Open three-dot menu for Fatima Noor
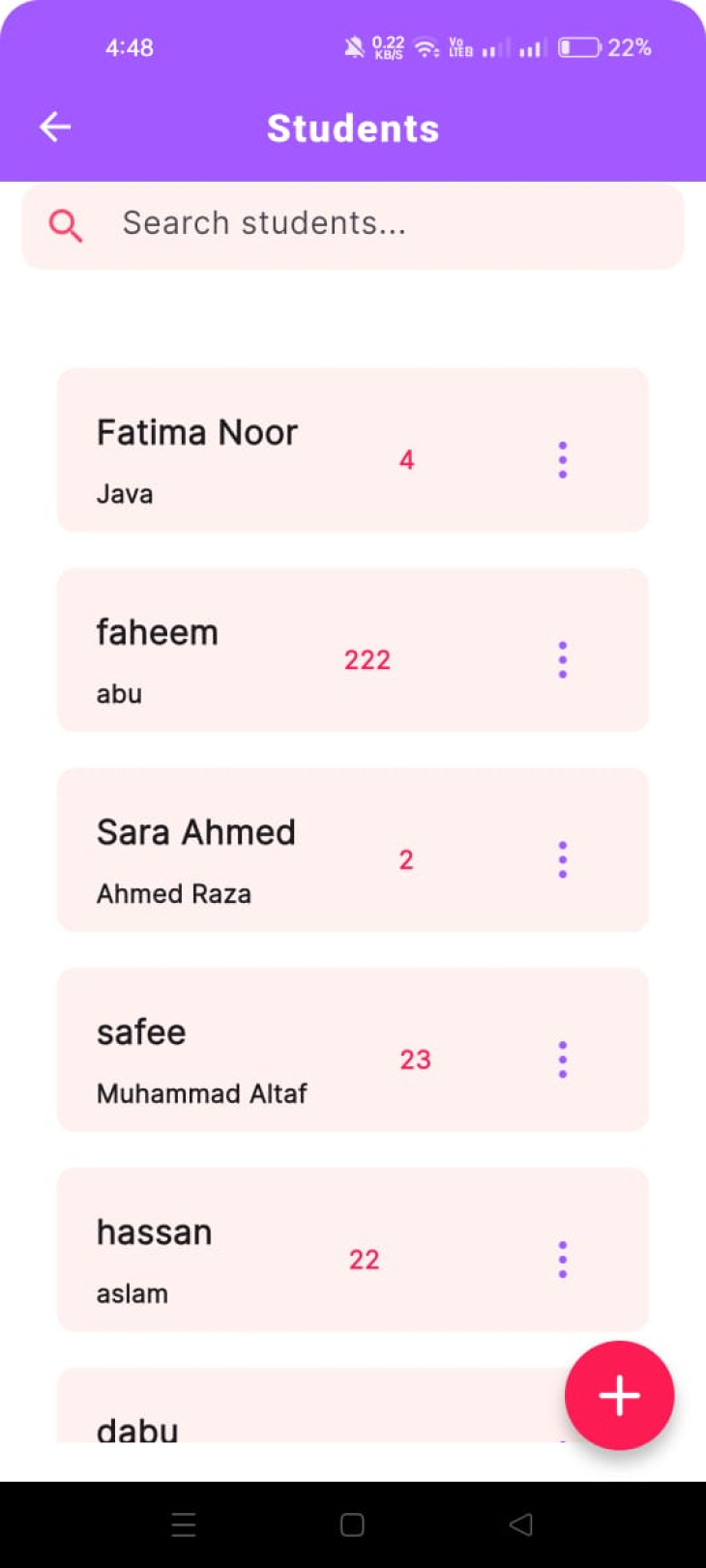The height and width of the screenshot is (1568, 706). pyautogui.click(x=562, y=460)
